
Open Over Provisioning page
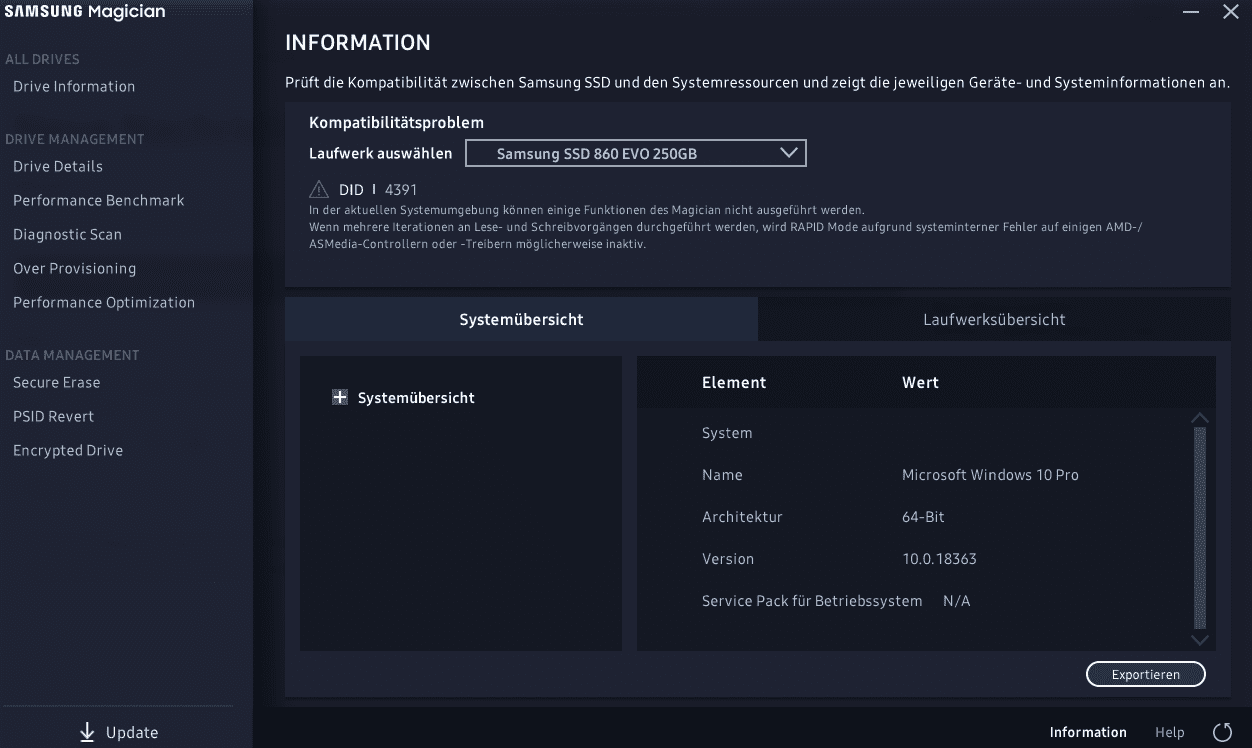pyautogui.click(x=75, y=268)
